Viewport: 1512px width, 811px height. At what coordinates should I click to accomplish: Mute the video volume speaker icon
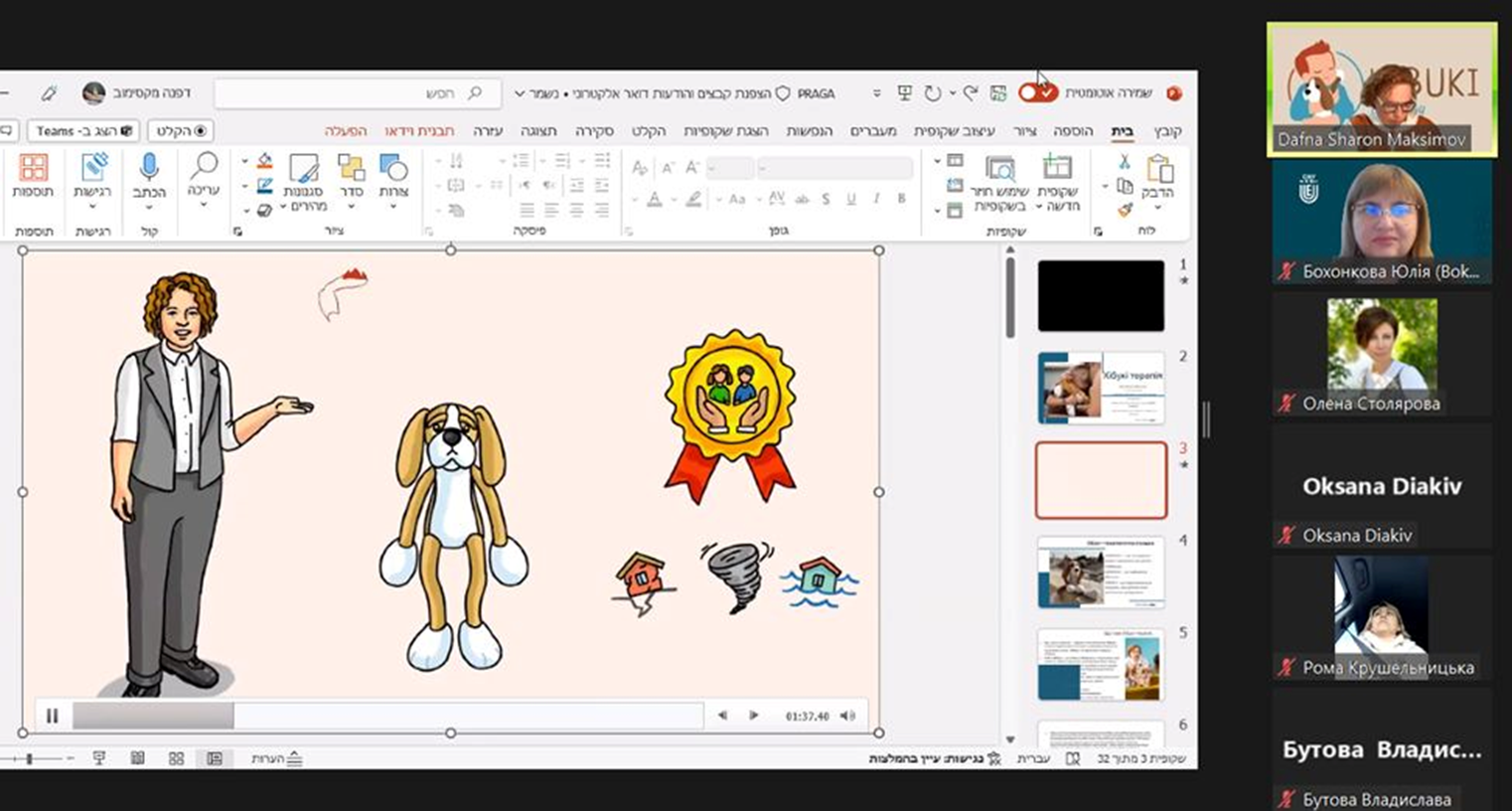847,716
